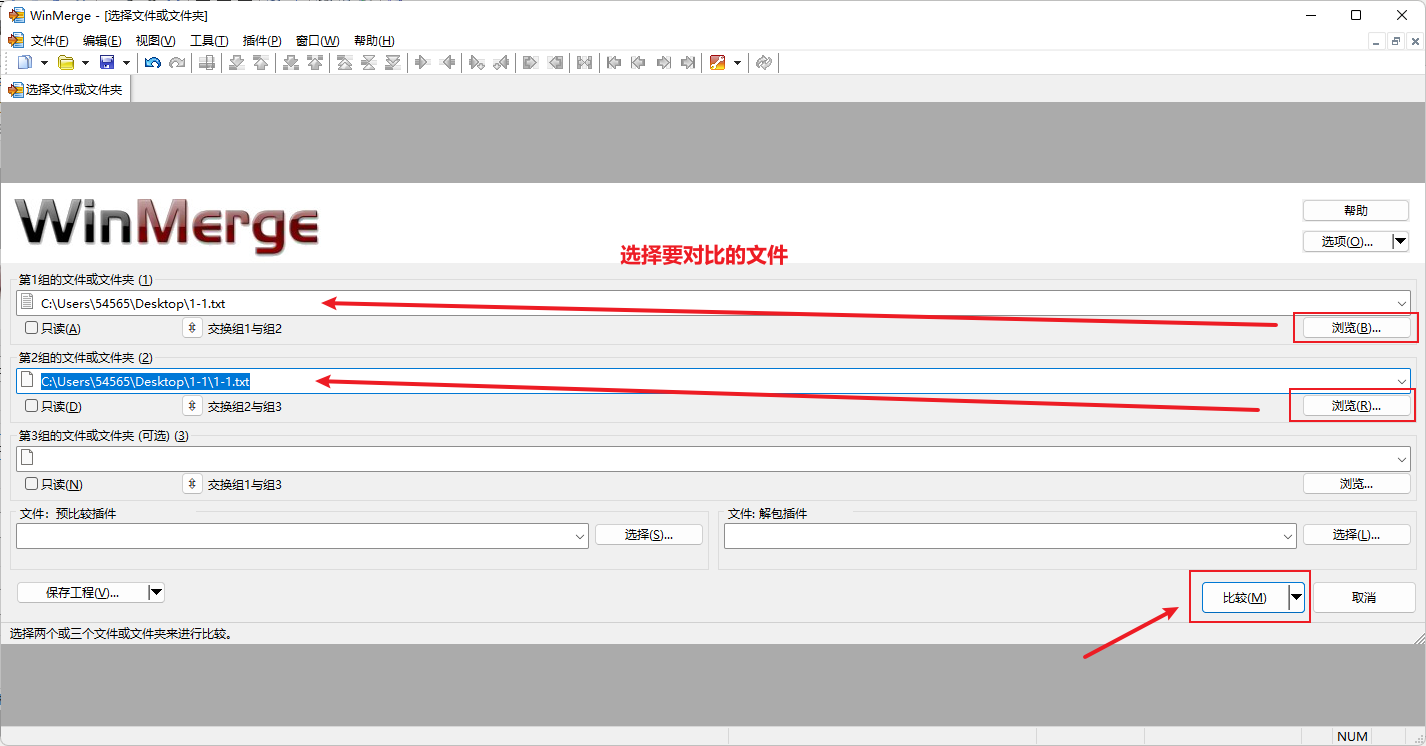1426x746 pixels.
Task: Expand the arrow beside 选项(O)... button
Action: [1400, 241]
